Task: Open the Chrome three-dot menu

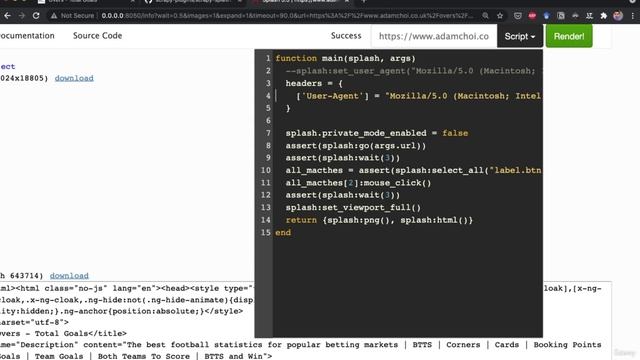Action: coord(633,16)
